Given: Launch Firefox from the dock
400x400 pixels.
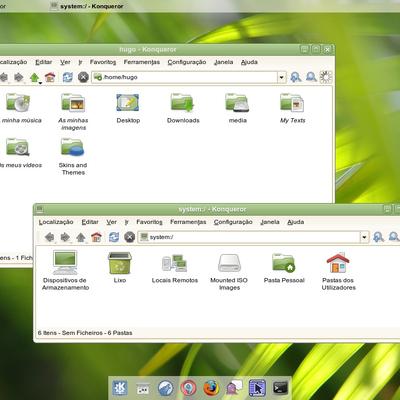Looking at the screenshot, I should tap(211, 388).
